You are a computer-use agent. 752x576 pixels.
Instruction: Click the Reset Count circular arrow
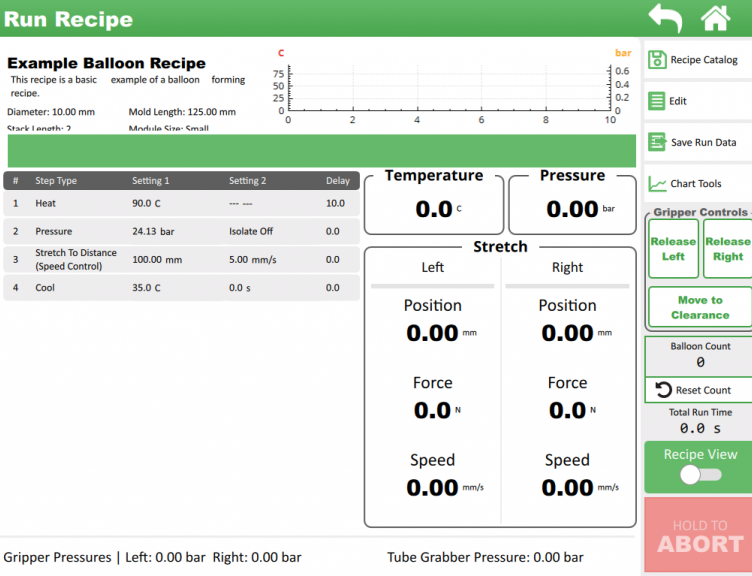tap(662, 390)
